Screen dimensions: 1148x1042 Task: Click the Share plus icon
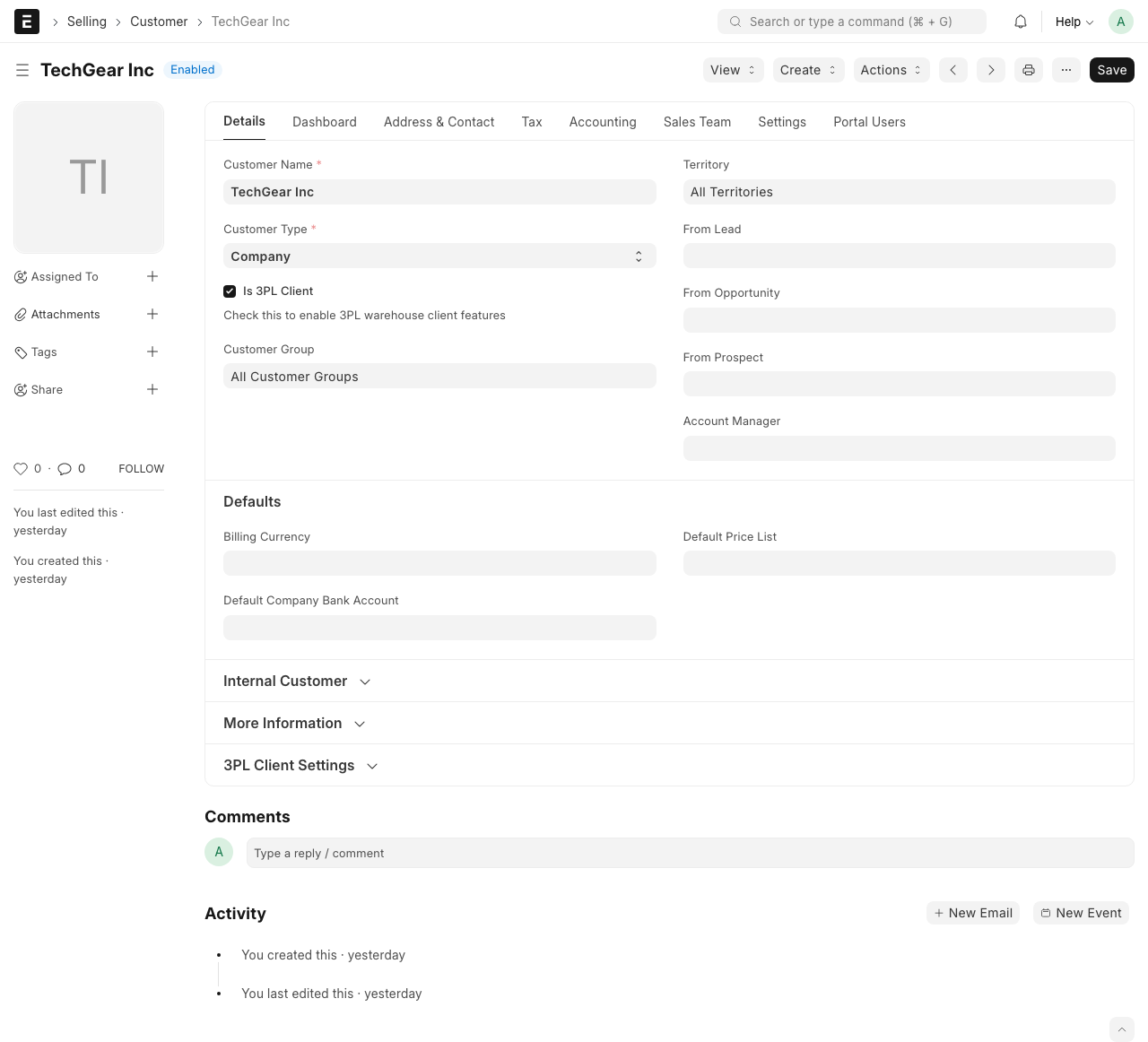[152, 389]
